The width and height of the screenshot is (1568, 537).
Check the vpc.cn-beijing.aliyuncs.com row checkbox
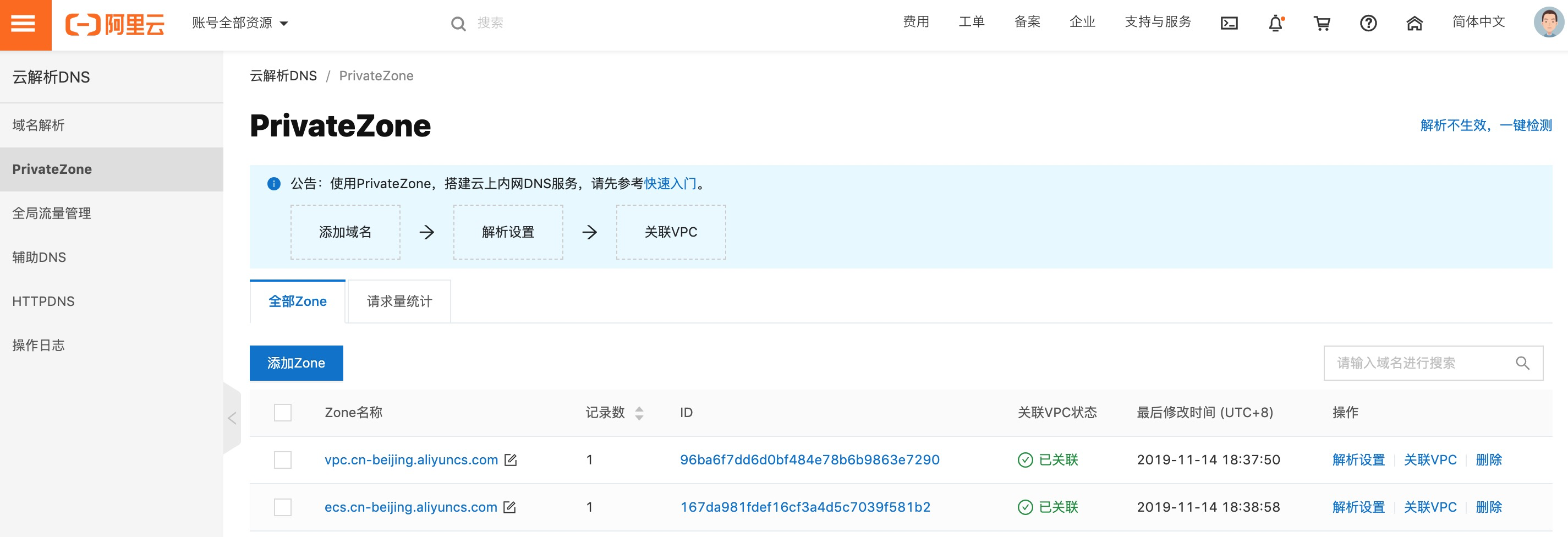(282, 461)
